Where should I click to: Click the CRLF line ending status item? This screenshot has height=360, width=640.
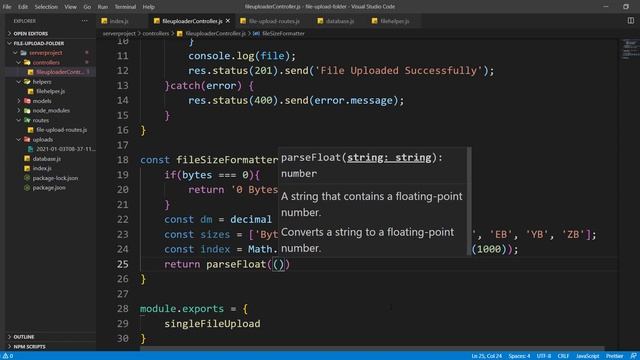tap(563, 356)
